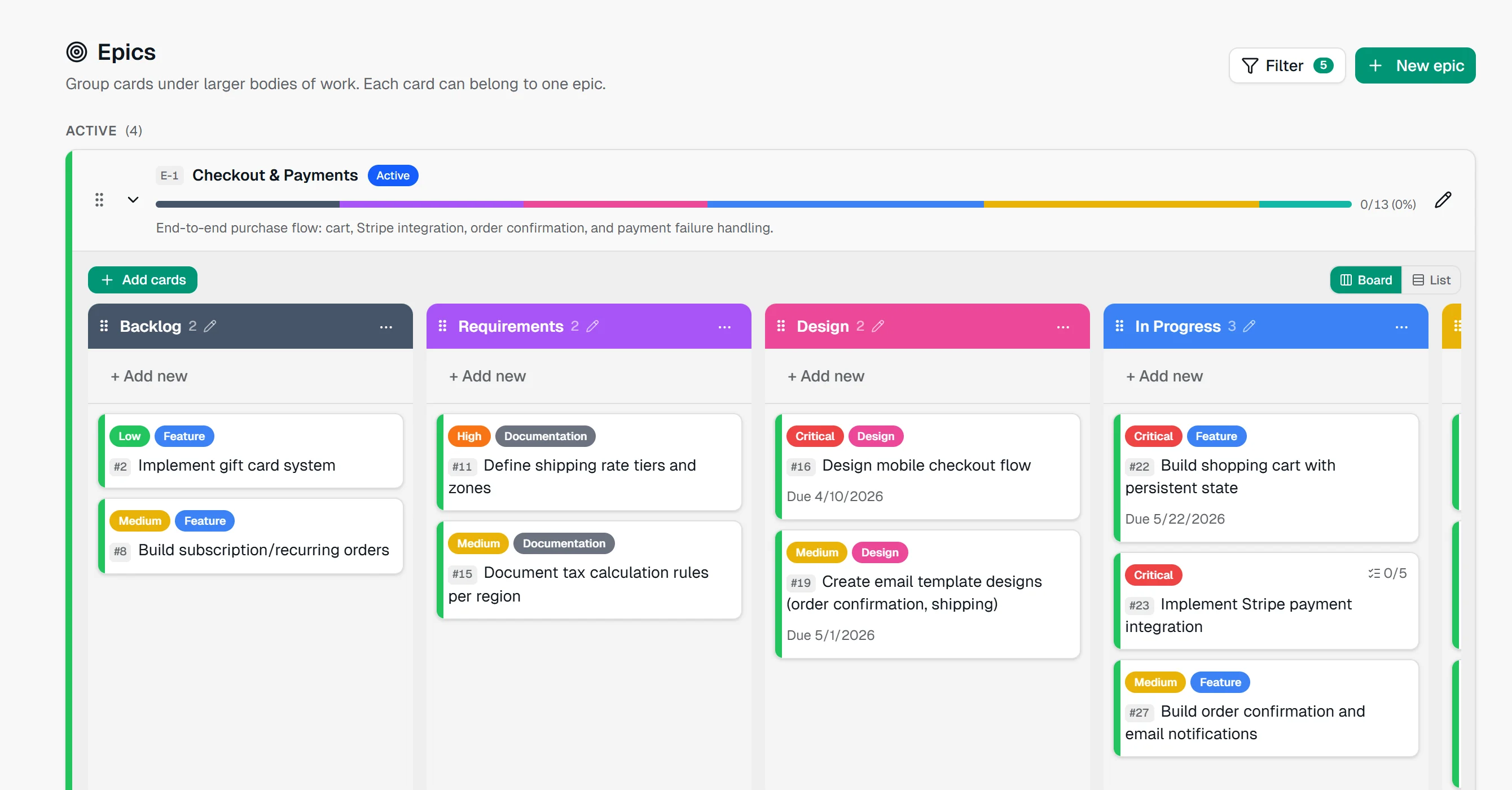Viewport: 1512px width, 790px height.
Task: Open the In Progress column more options menu
Action: click(1401, 327)
